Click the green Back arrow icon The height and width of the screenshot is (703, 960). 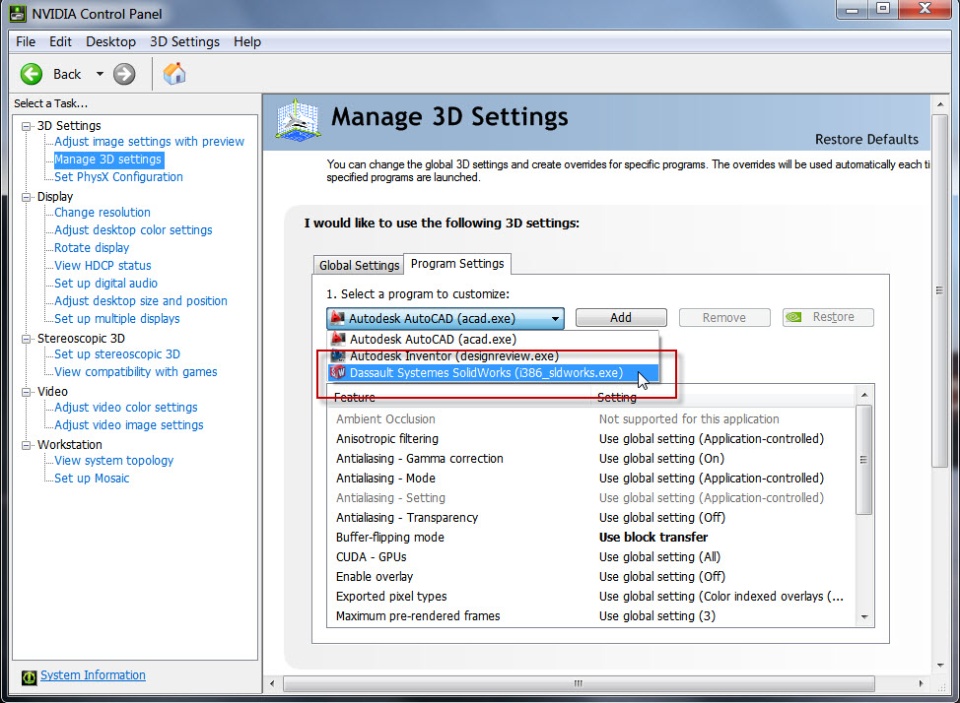31,74
